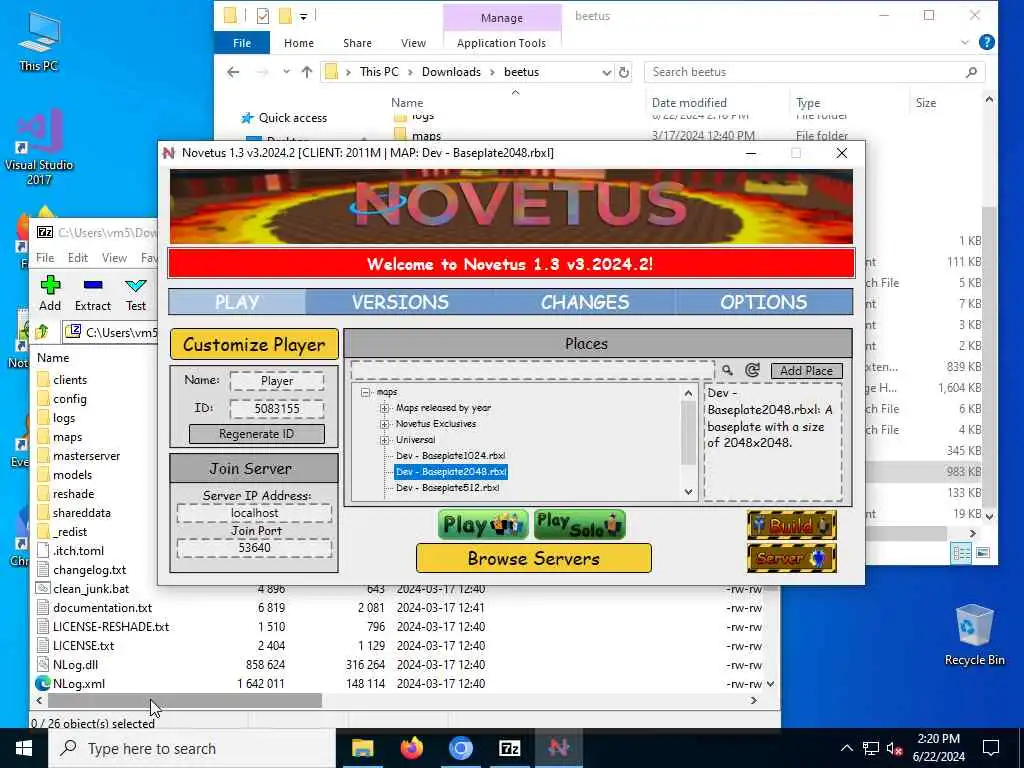Expand Novetus Exclusives node

point(385,424)
